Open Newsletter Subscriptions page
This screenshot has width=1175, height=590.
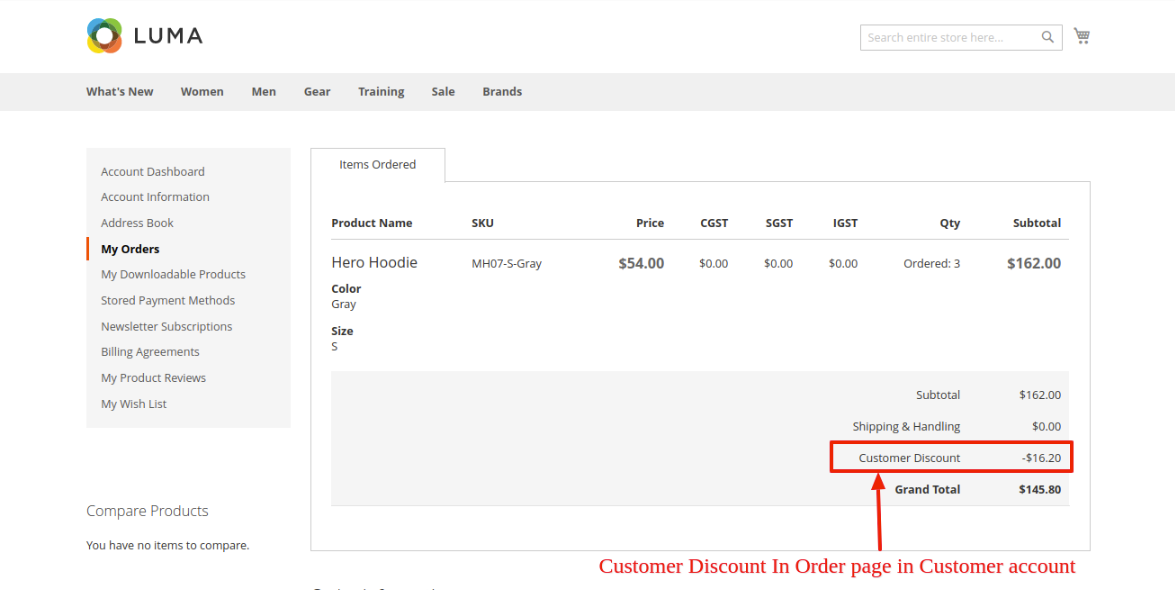(x=166, y=326)
